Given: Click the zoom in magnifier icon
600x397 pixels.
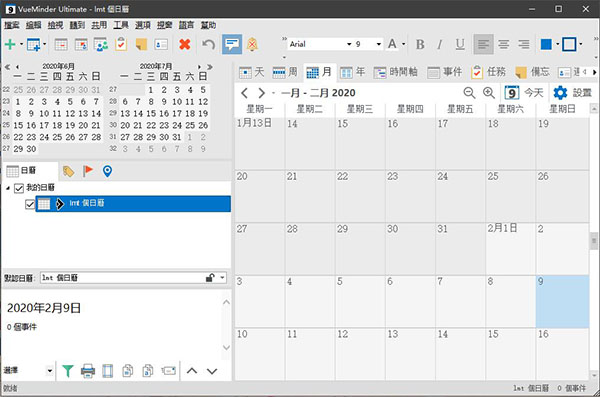Looking at the screenshot, I should click(489, 93).
